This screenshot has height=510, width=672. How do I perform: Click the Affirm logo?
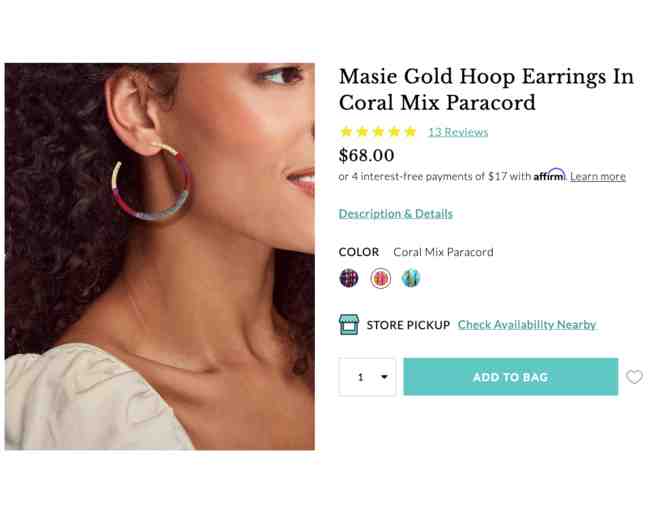[x=549, y=175]
